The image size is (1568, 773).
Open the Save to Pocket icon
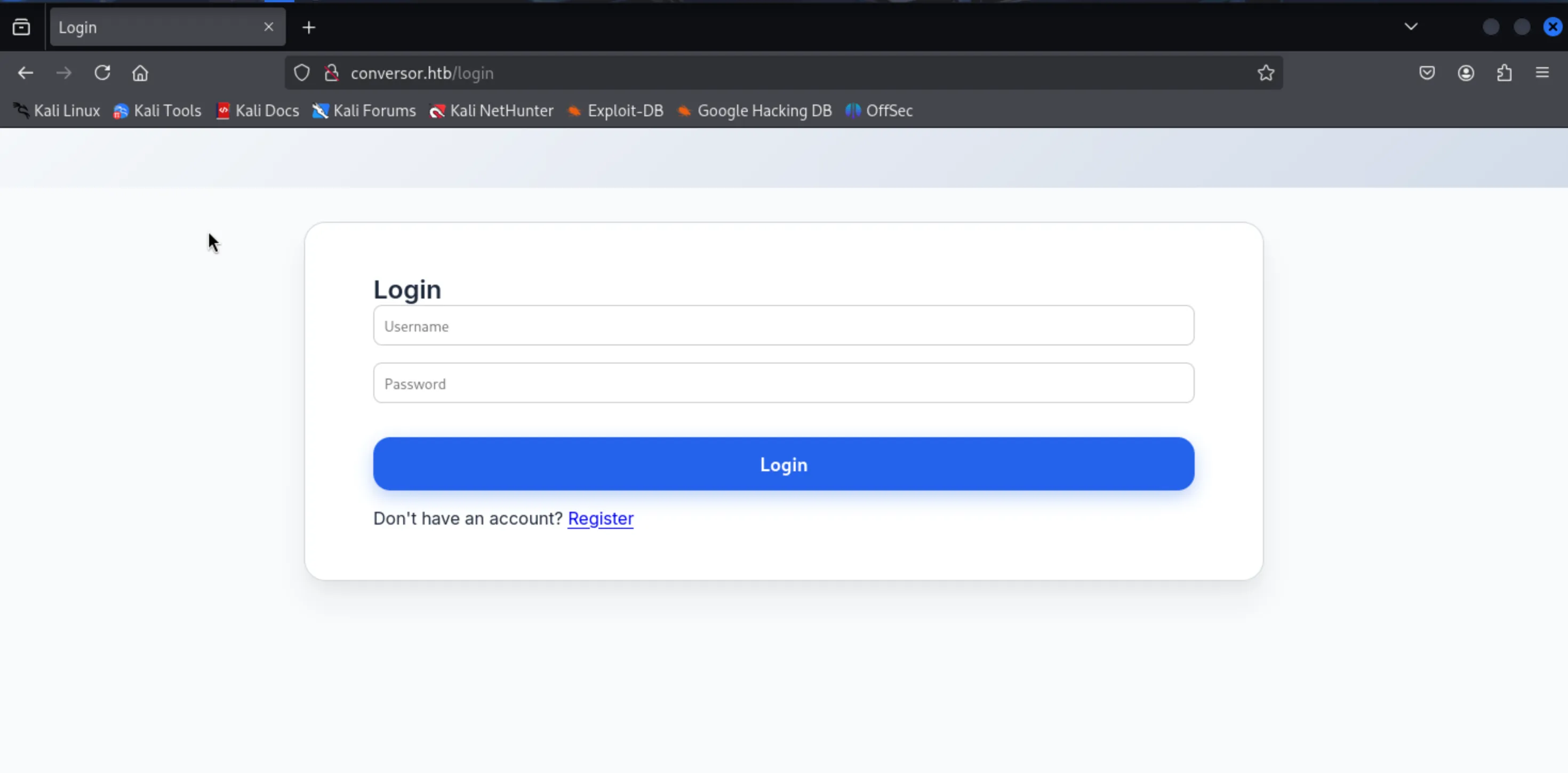click(1427, 73)
